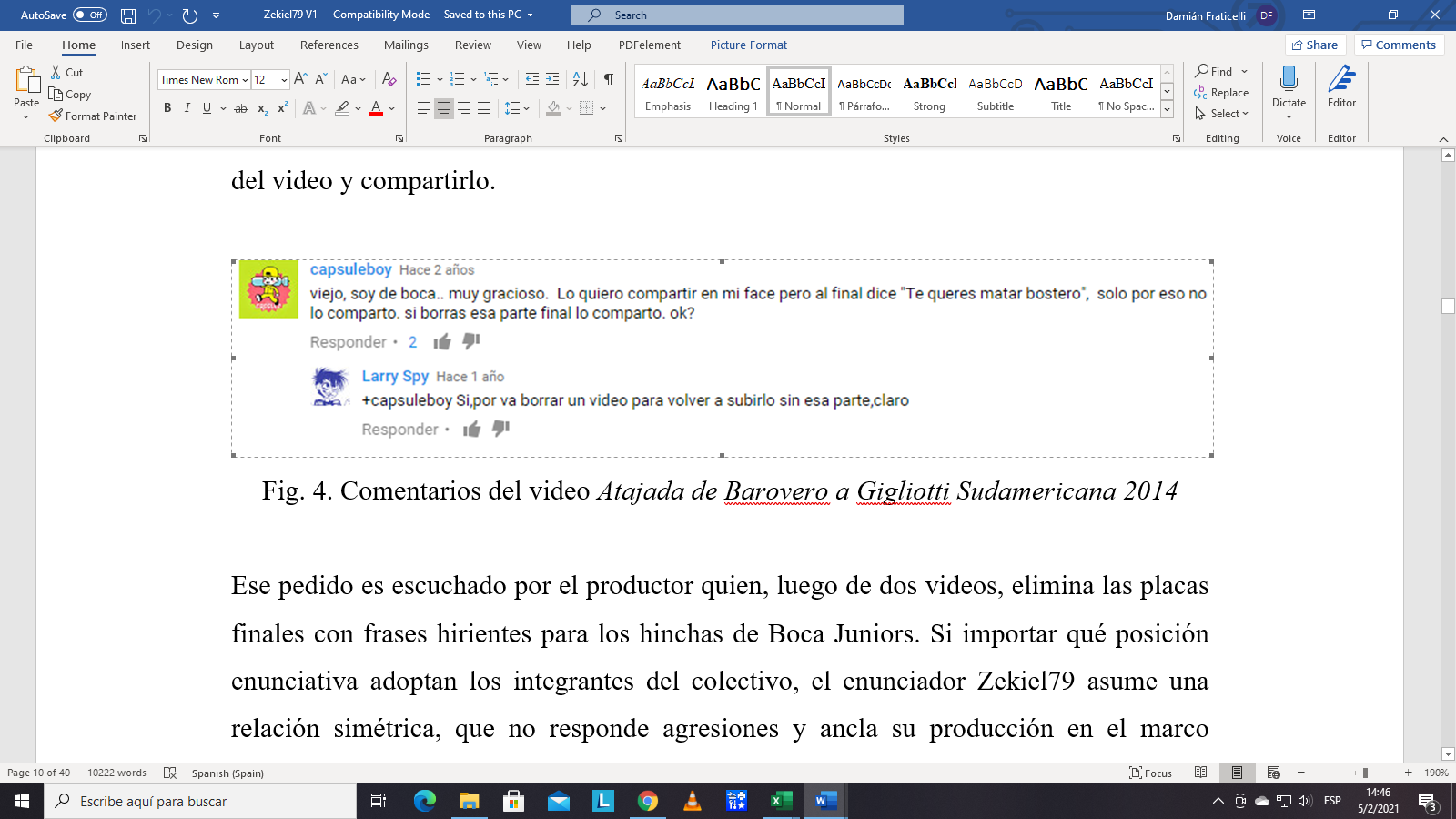Switch to the References tab

[329, 45]
